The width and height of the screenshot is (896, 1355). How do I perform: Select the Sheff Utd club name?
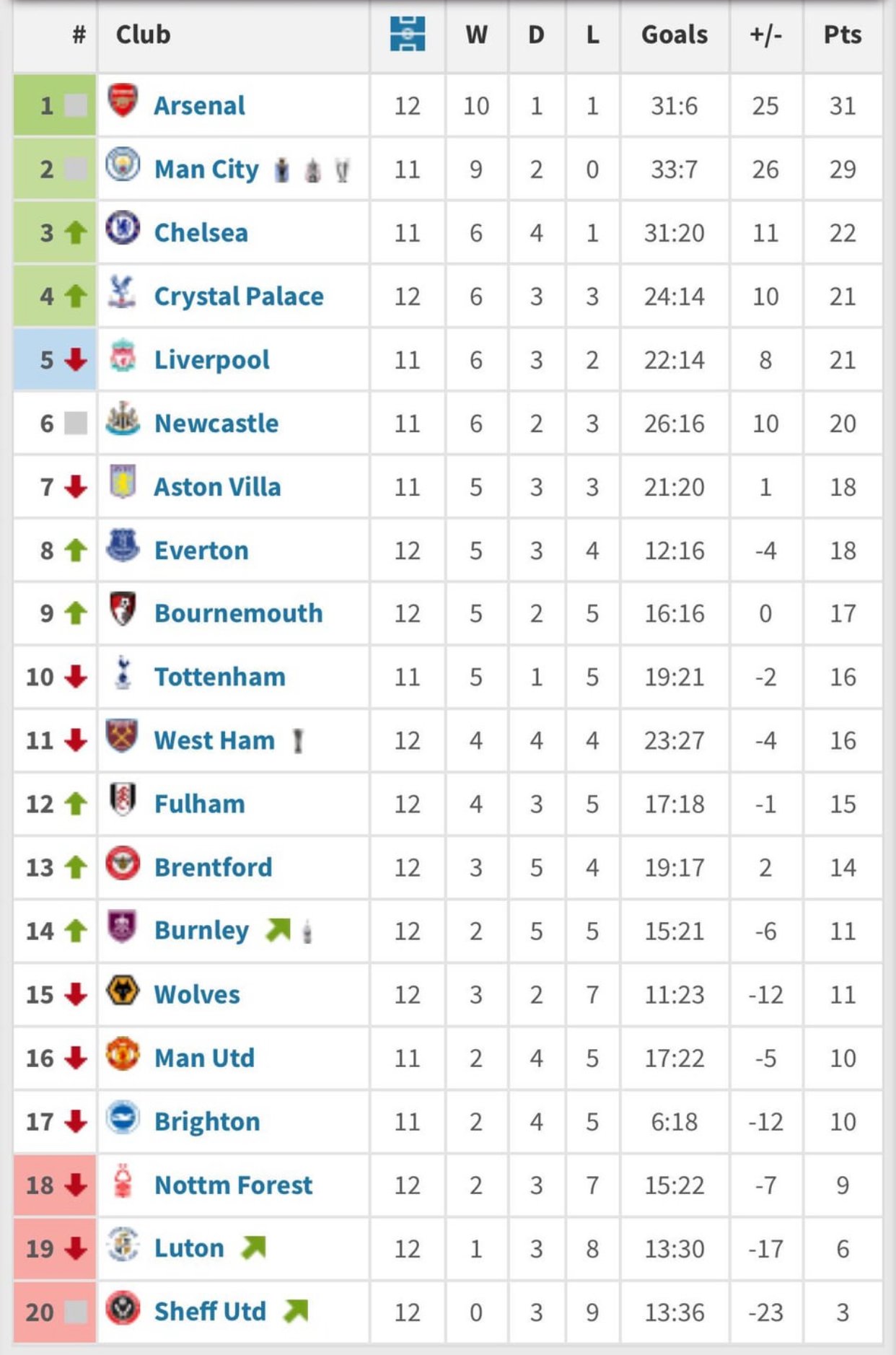[x=210, y=1312]
